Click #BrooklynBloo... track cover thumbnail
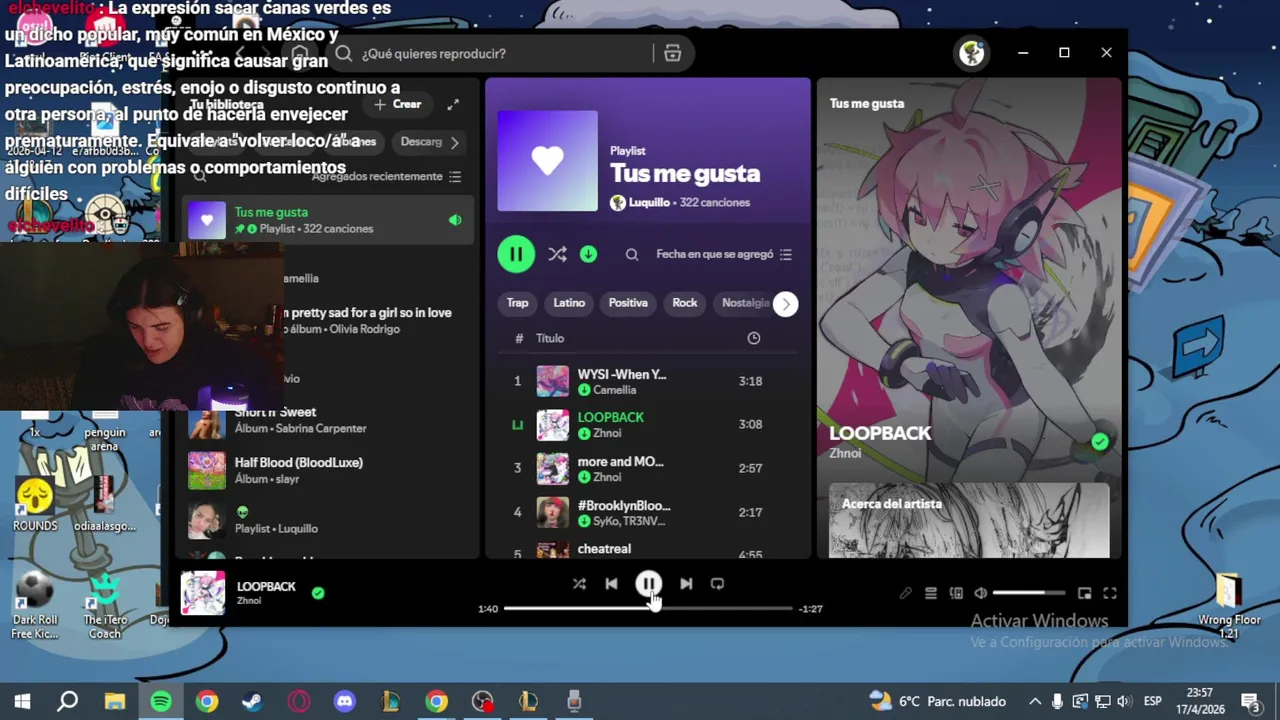The height and width of the screenshot is (720, 1280). pos(553,512)
